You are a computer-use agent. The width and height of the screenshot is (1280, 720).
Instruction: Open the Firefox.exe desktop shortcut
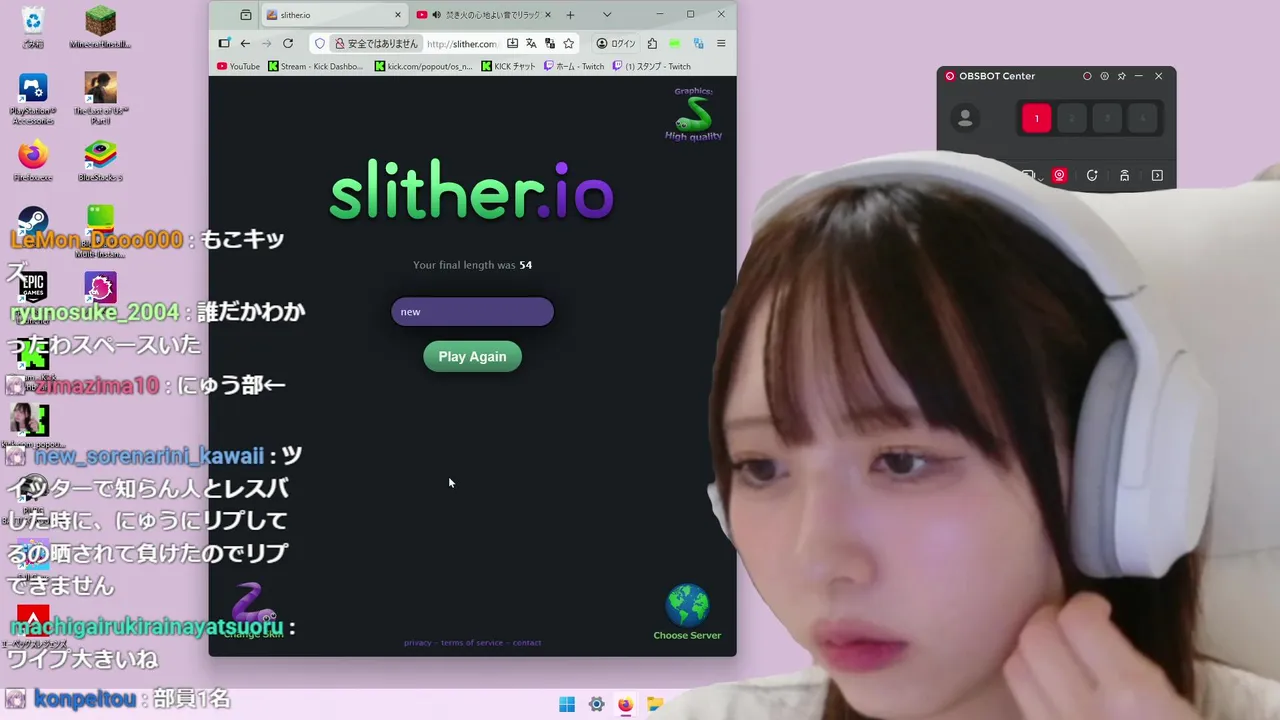click(x=33, y=160)
